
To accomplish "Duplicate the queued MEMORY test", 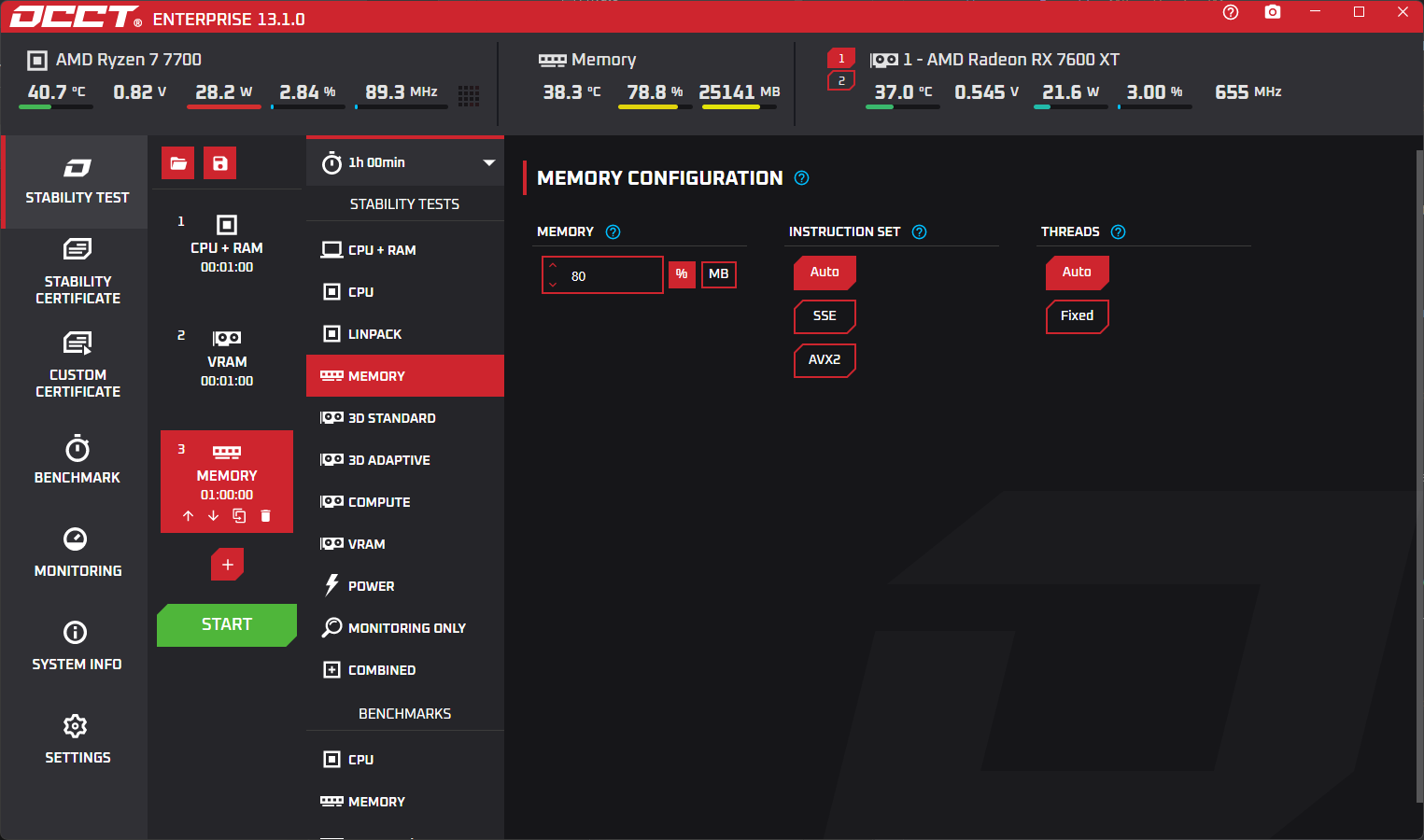I will point(239,516).
